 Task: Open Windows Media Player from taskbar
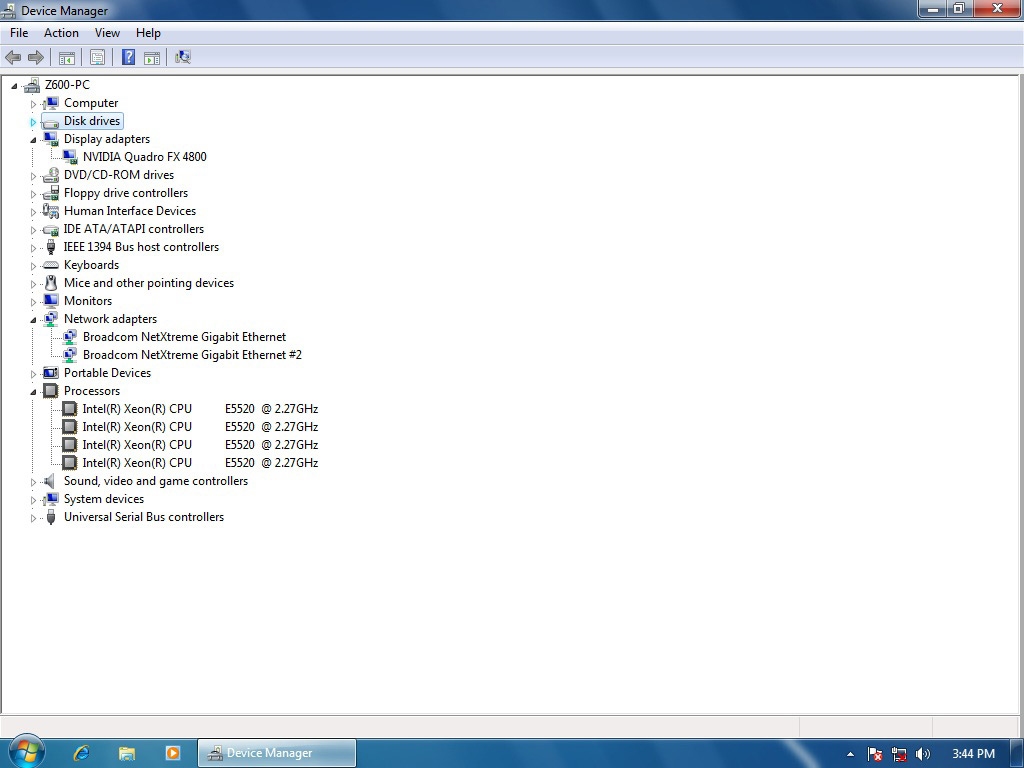pyautogui.click(x=173, y=753)
